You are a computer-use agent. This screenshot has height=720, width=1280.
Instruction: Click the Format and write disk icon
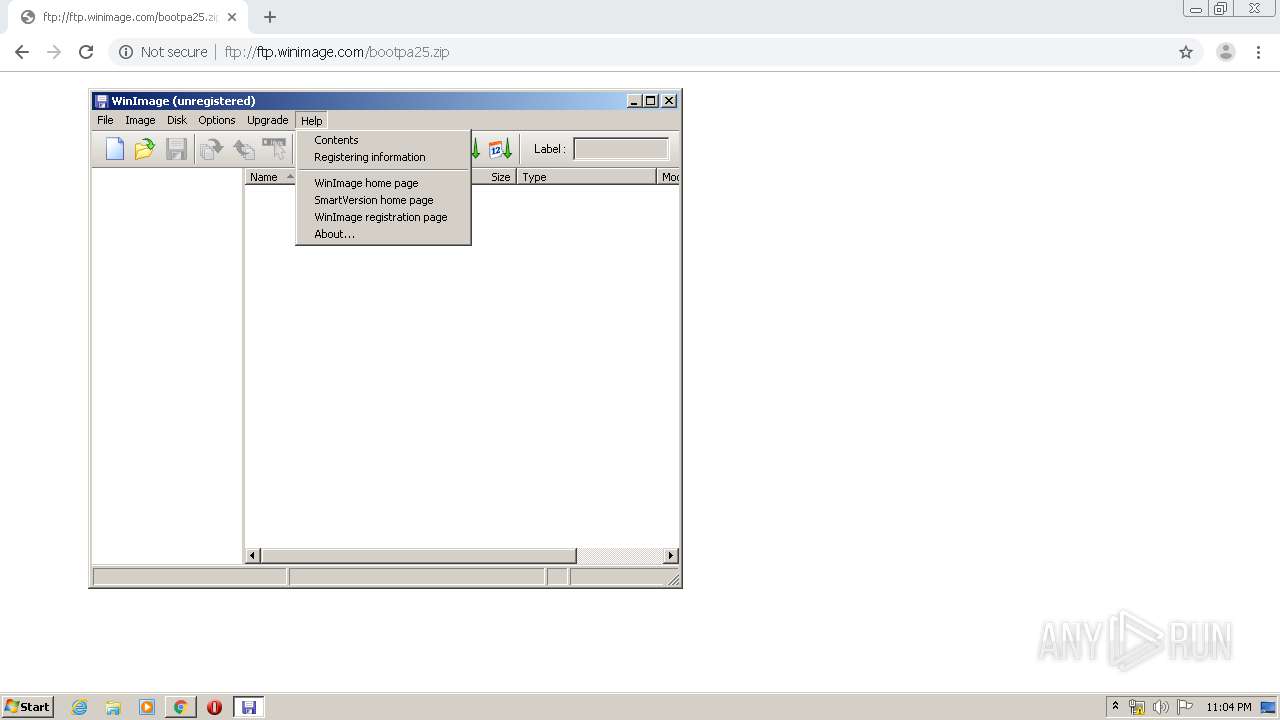pos(274,149)
